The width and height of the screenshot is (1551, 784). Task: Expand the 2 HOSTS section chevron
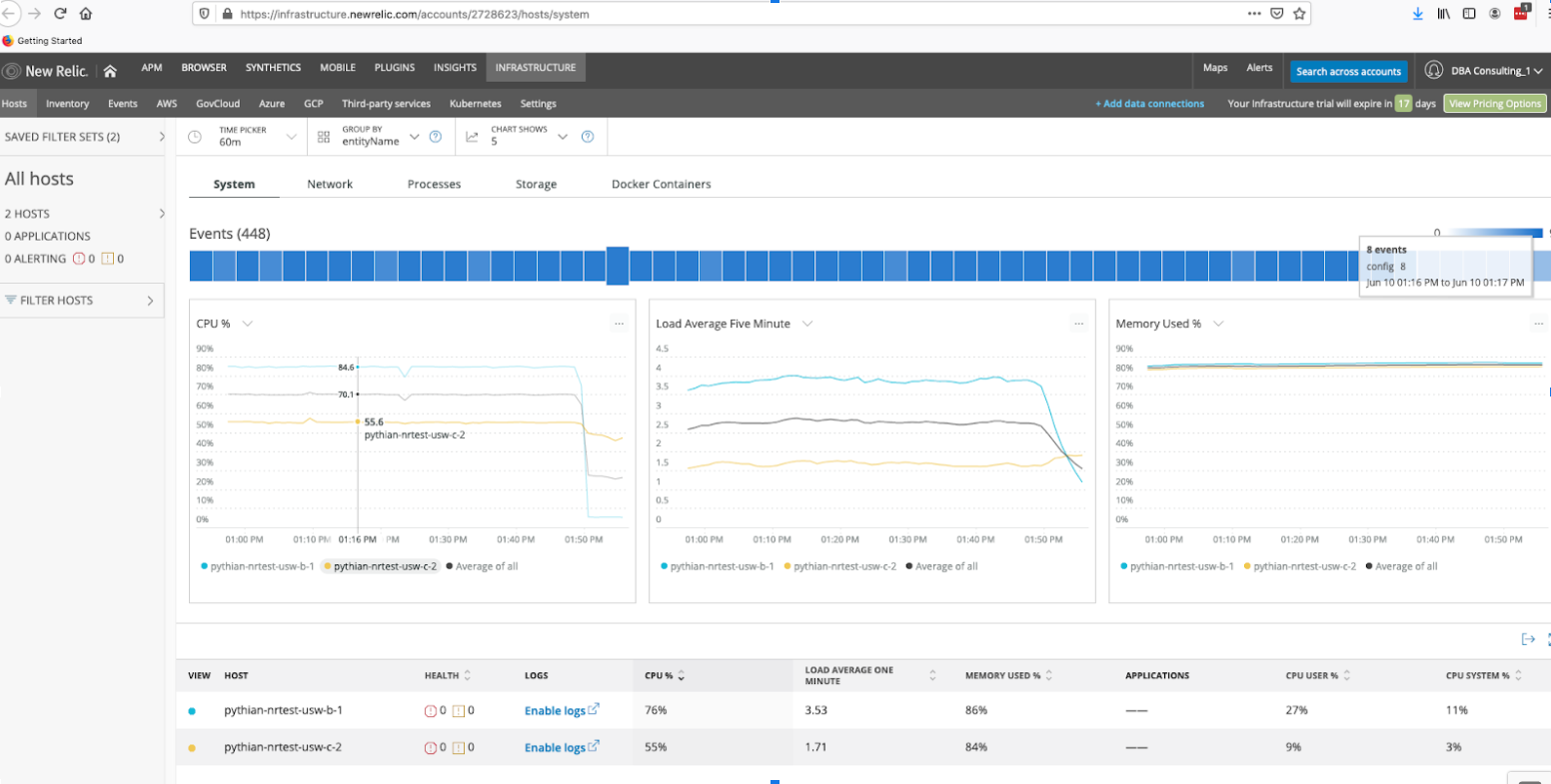[x=160, y=213]
